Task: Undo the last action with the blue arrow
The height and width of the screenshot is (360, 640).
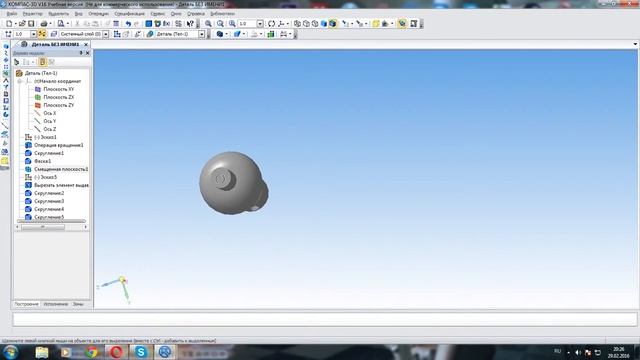Action: 128,24
